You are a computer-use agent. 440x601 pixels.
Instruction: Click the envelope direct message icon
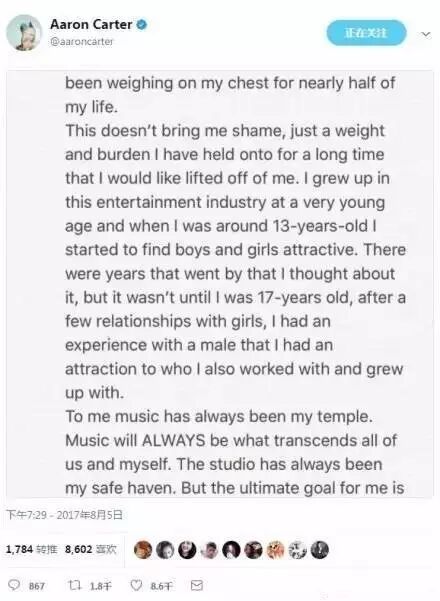[x=197, y=585]
